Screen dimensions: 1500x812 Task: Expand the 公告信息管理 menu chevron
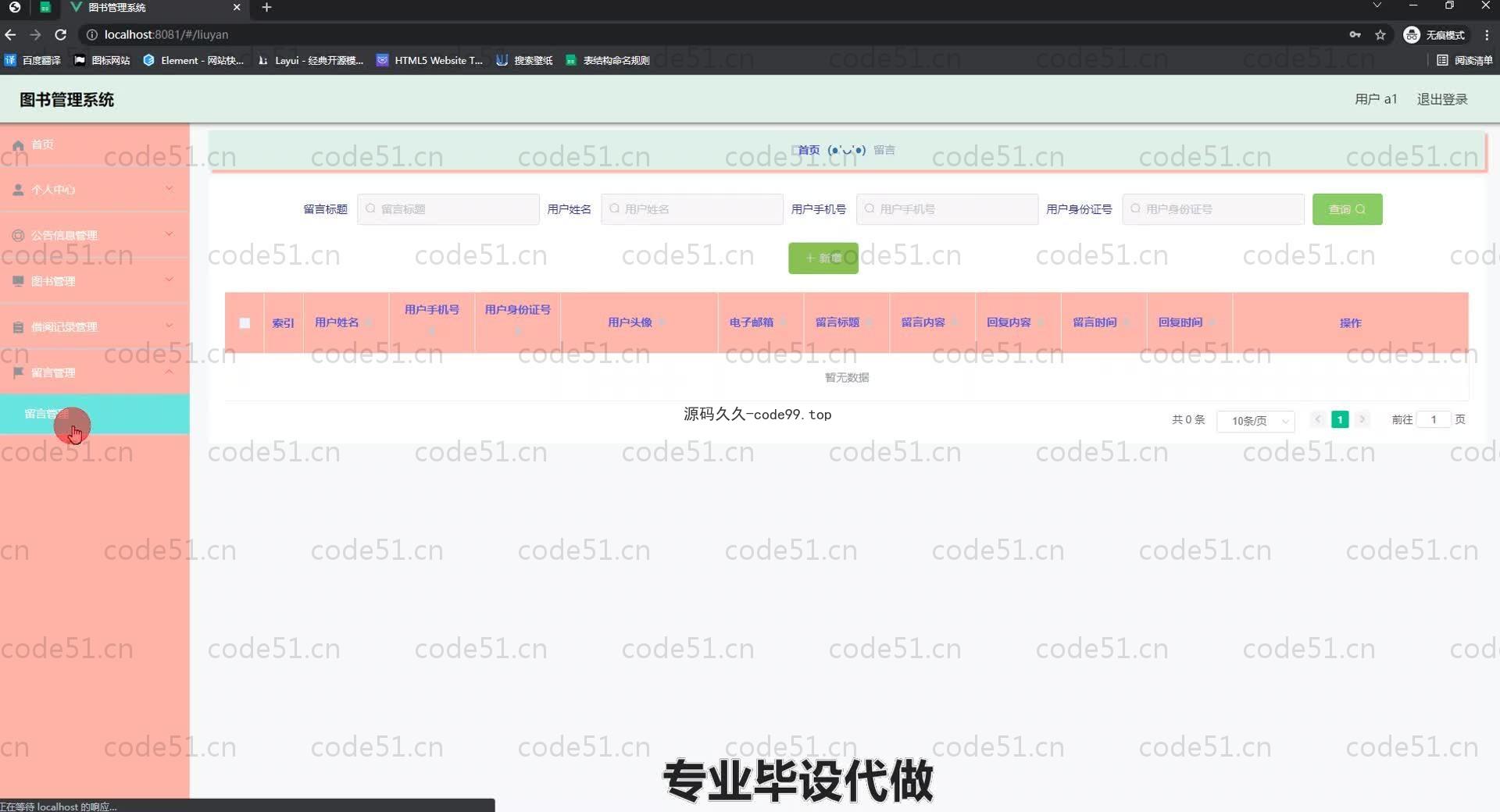click(170, 233)
